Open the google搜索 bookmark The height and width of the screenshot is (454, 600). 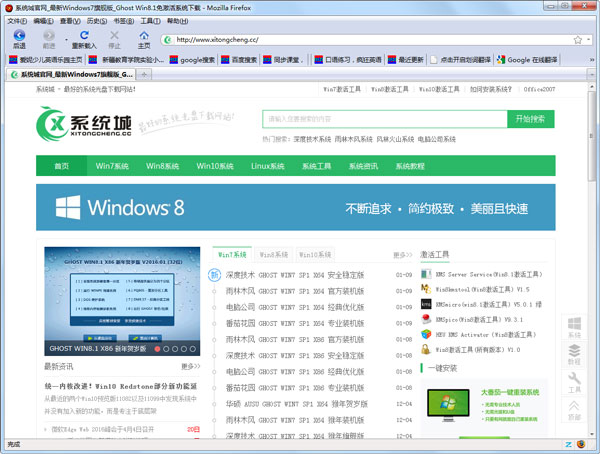(192, 60)
